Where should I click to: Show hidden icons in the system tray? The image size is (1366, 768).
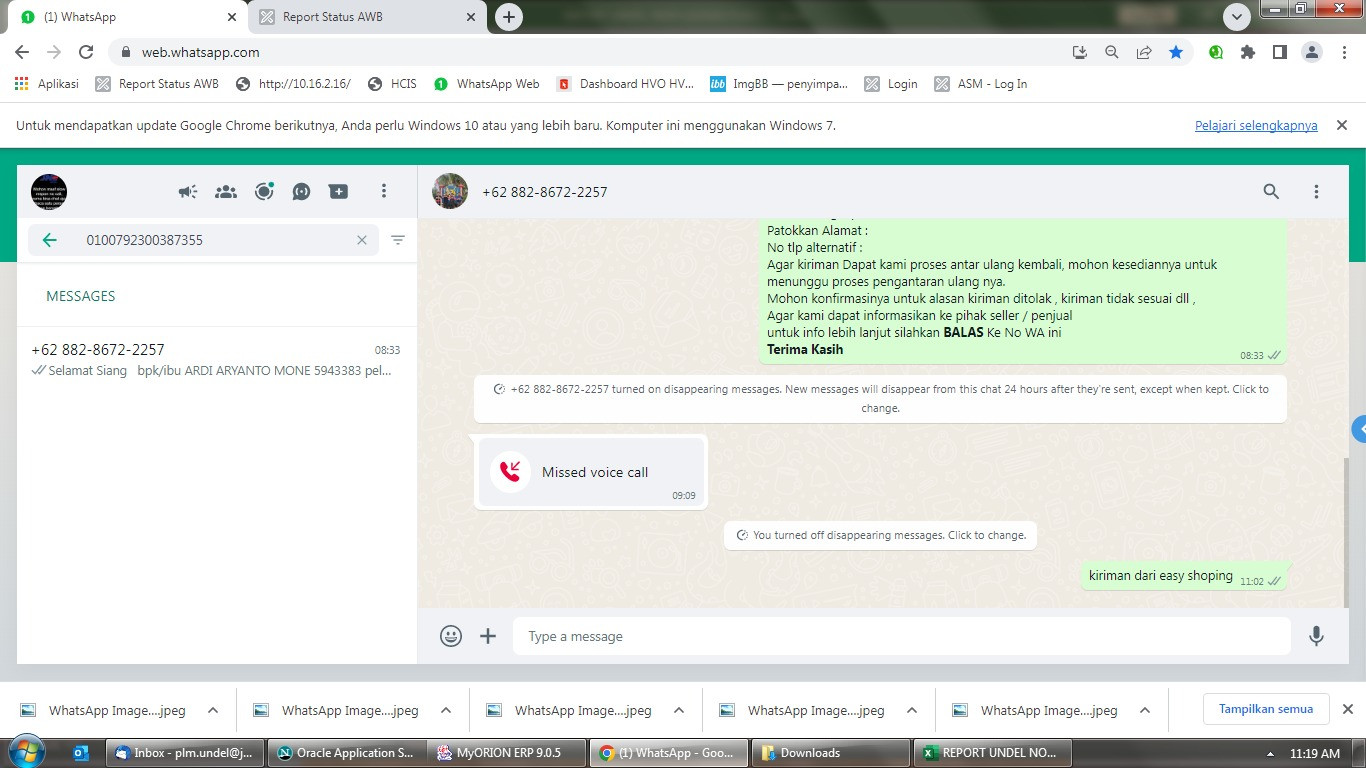click(1271, 753)
